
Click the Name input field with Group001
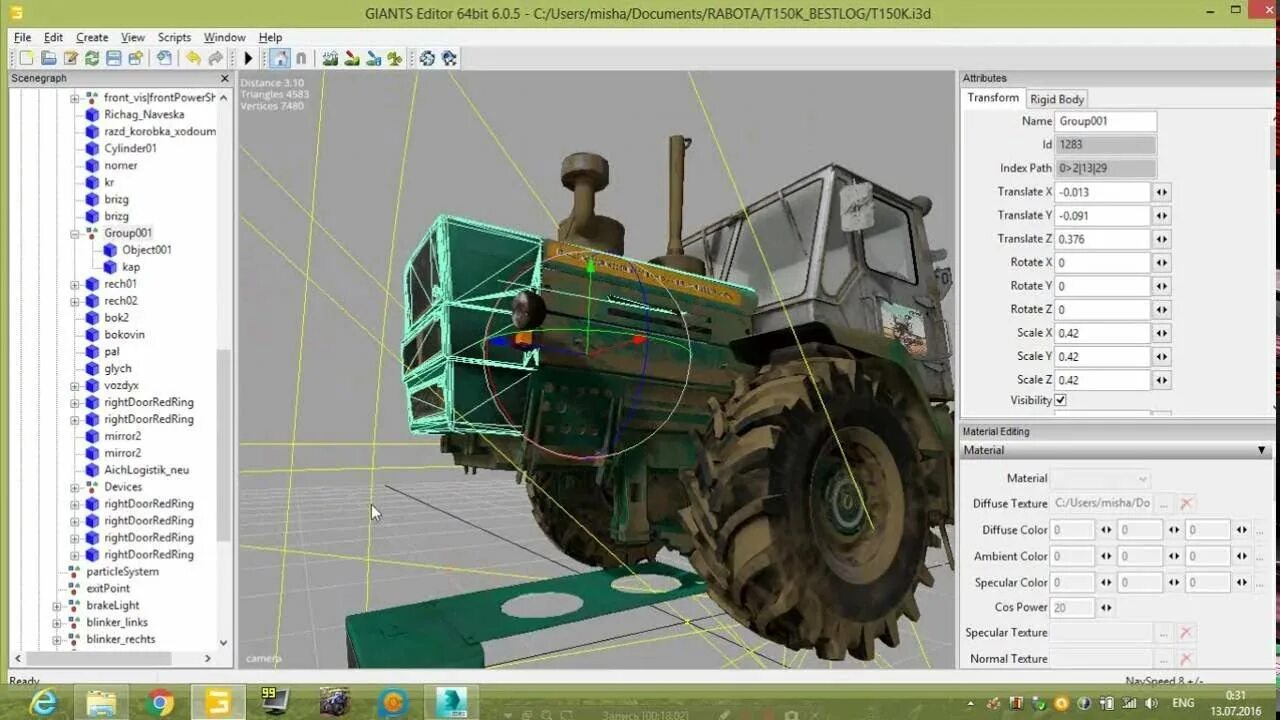tap(1105, 121)
